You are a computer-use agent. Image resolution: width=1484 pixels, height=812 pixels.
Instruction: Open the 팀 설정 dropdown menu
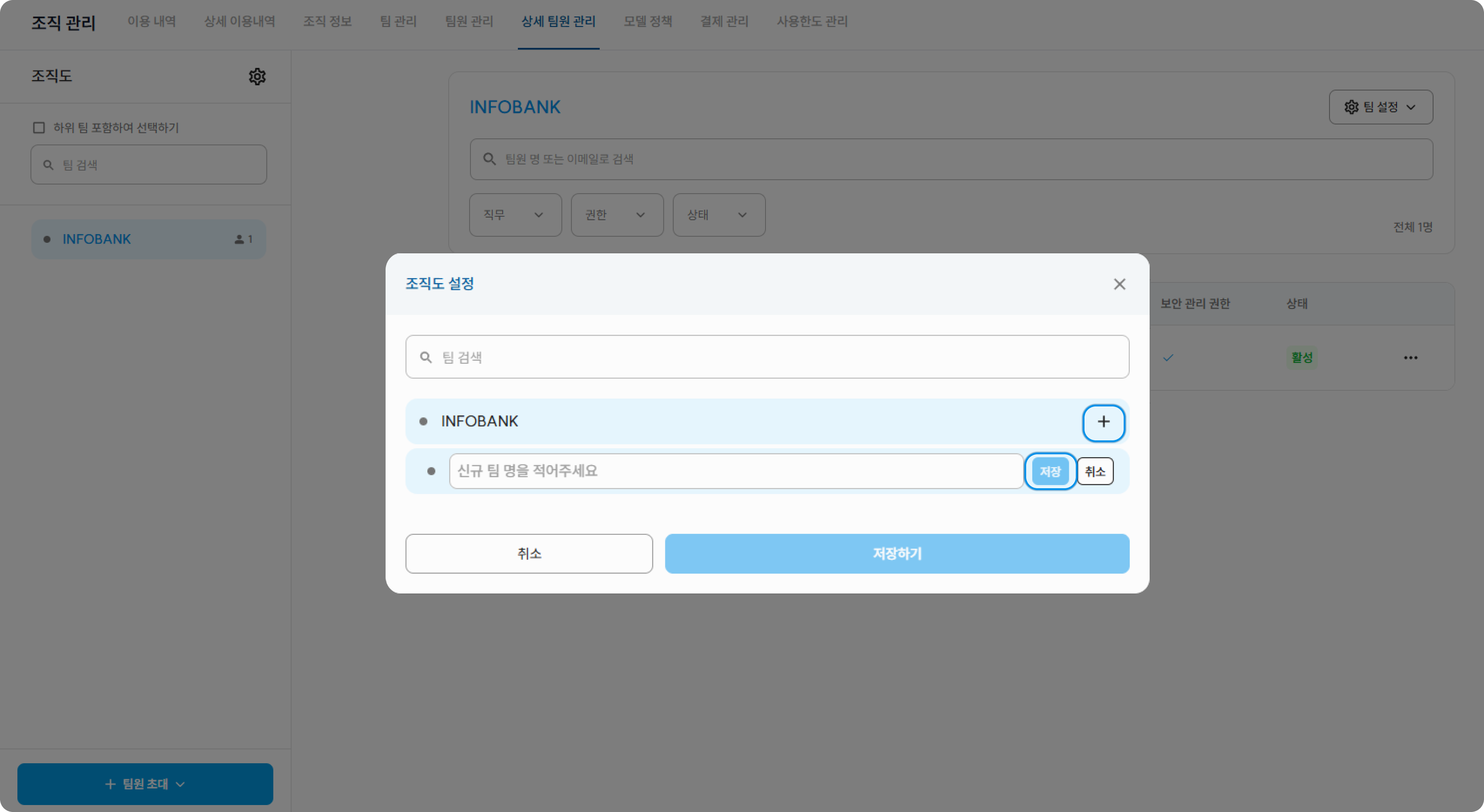click(x=1380, y=107)
